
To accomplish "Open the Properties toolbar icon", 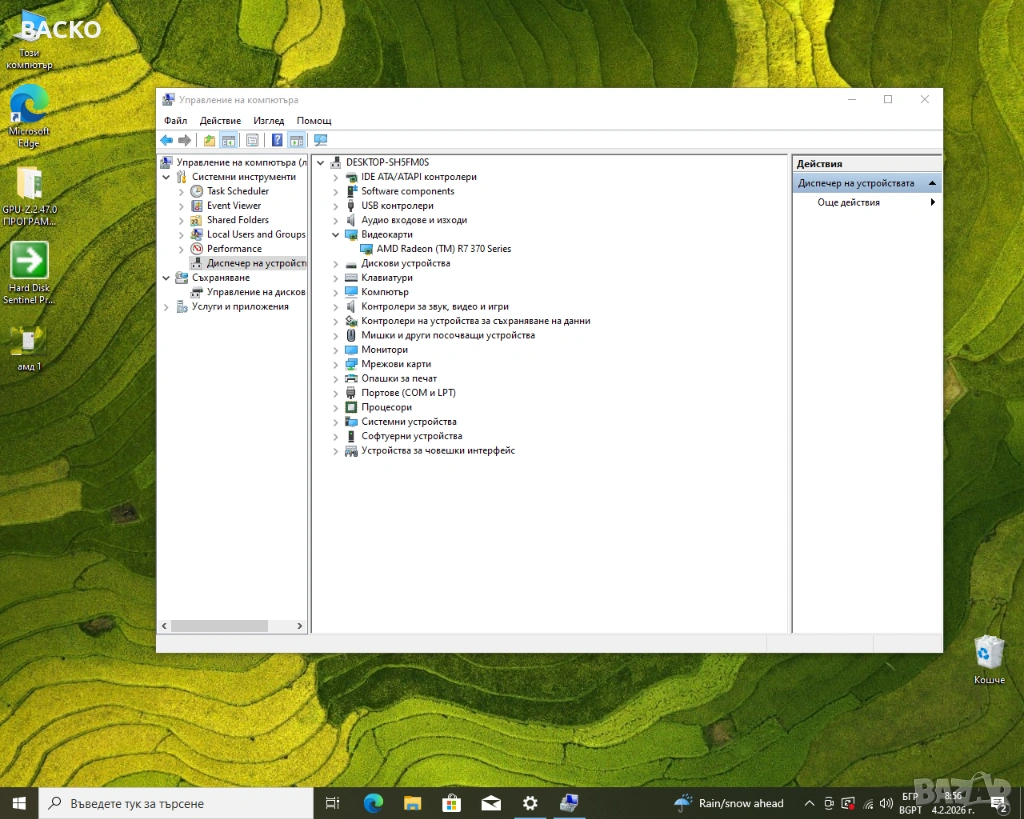I will [x=252, y=140].
